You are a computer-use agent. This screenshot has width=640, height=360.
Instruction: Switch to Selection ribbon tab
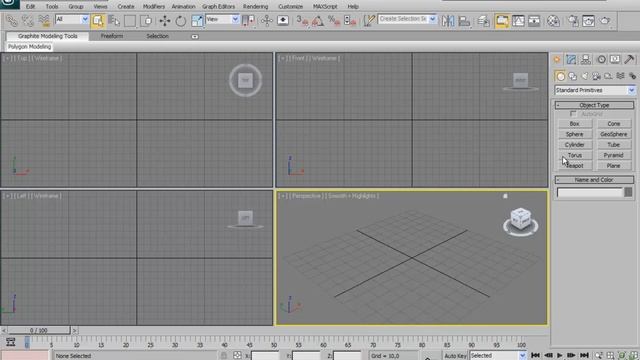tap(158, 36)
